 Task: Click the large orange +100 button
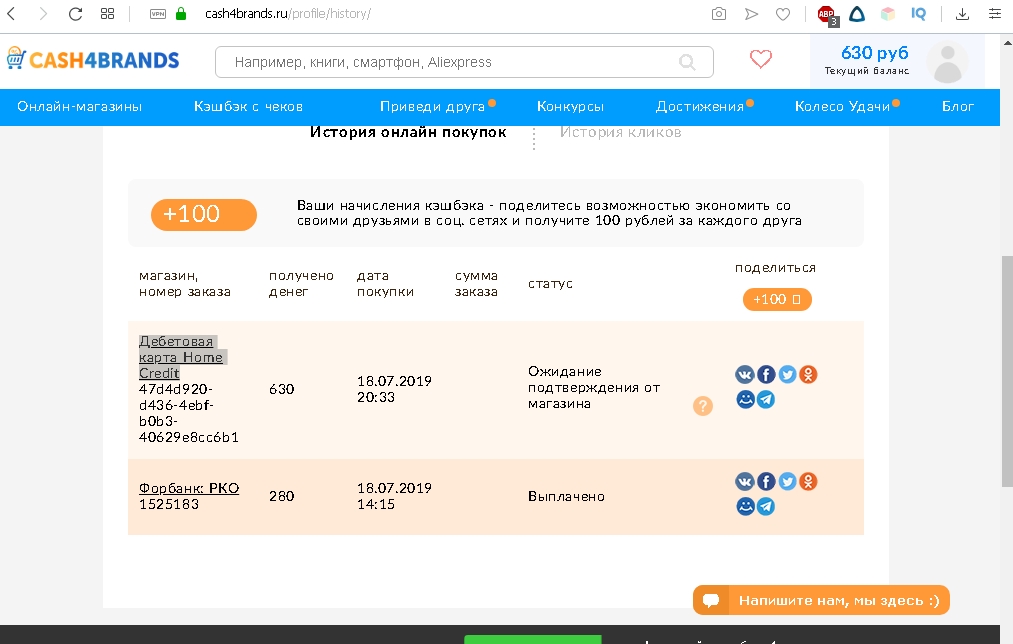[204, 214]
